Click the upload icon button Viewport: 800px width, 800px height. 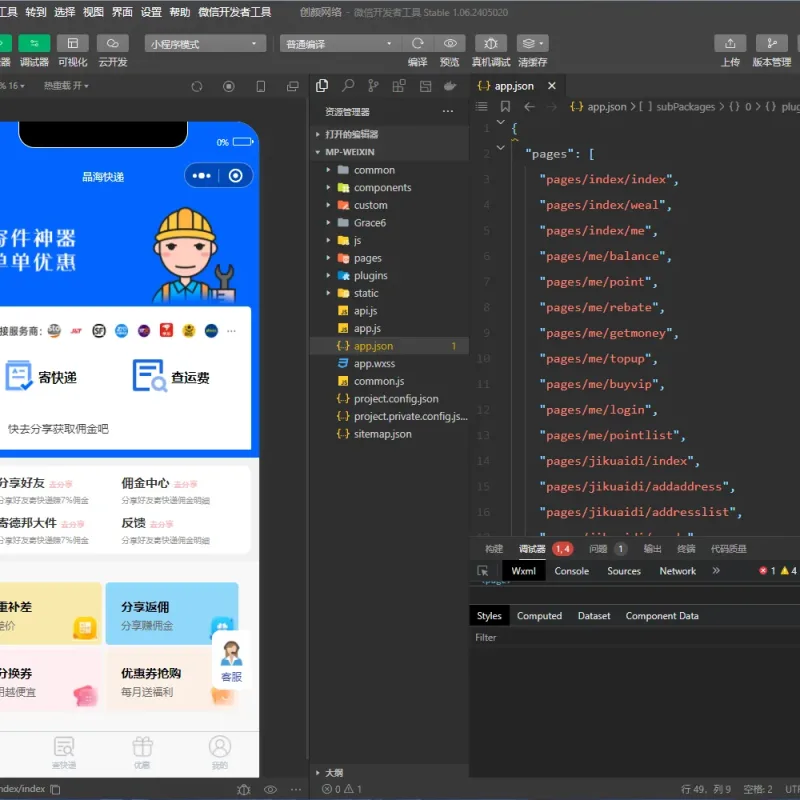click(x=730, y=43)
